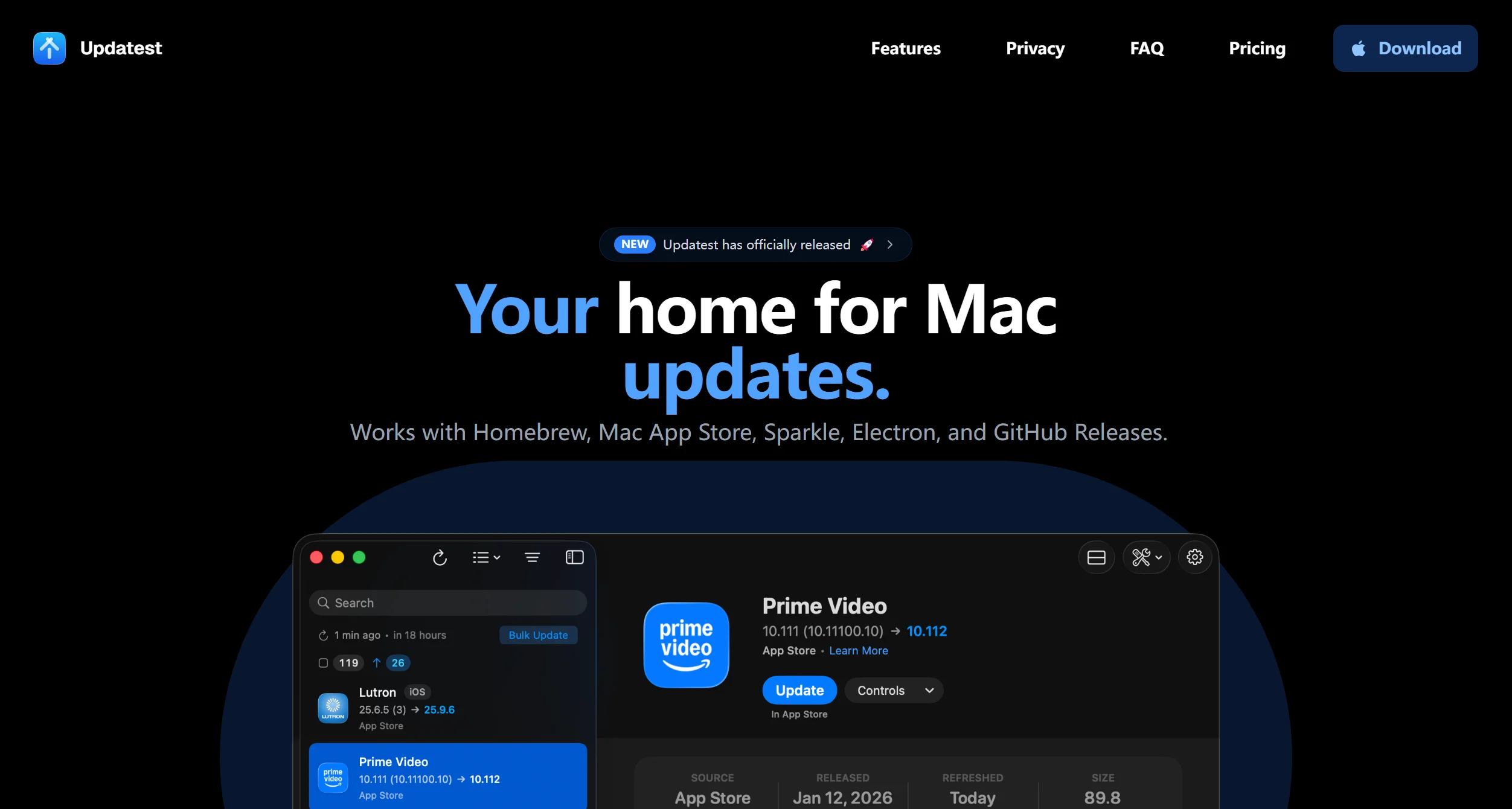Click the refresh icon in the toolbar
This screenshot has height=809, width=1512.
440,557
